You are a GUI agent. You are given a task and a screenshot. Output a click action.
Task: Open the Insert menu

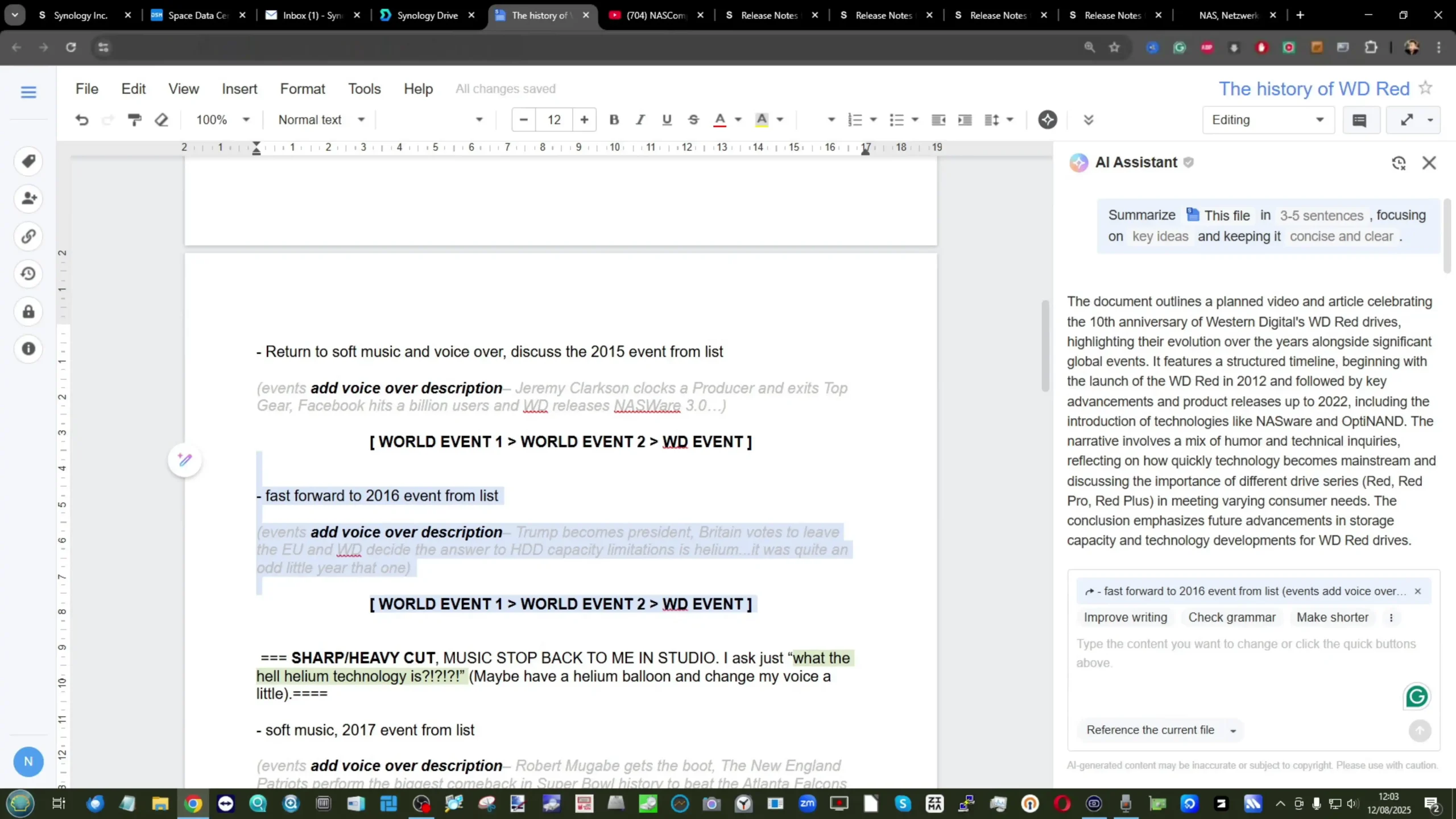[239, 89]
